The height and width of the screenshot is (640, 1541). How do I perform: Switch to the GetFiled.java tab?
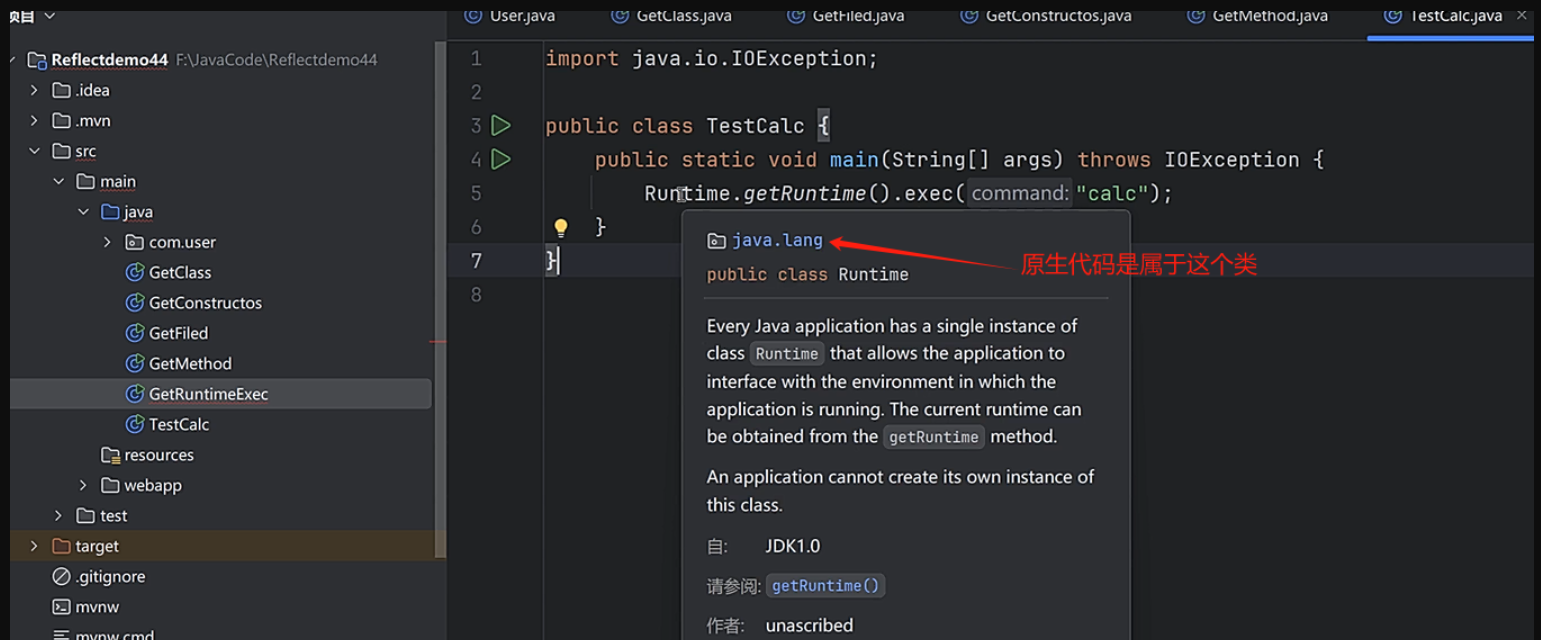846,16
